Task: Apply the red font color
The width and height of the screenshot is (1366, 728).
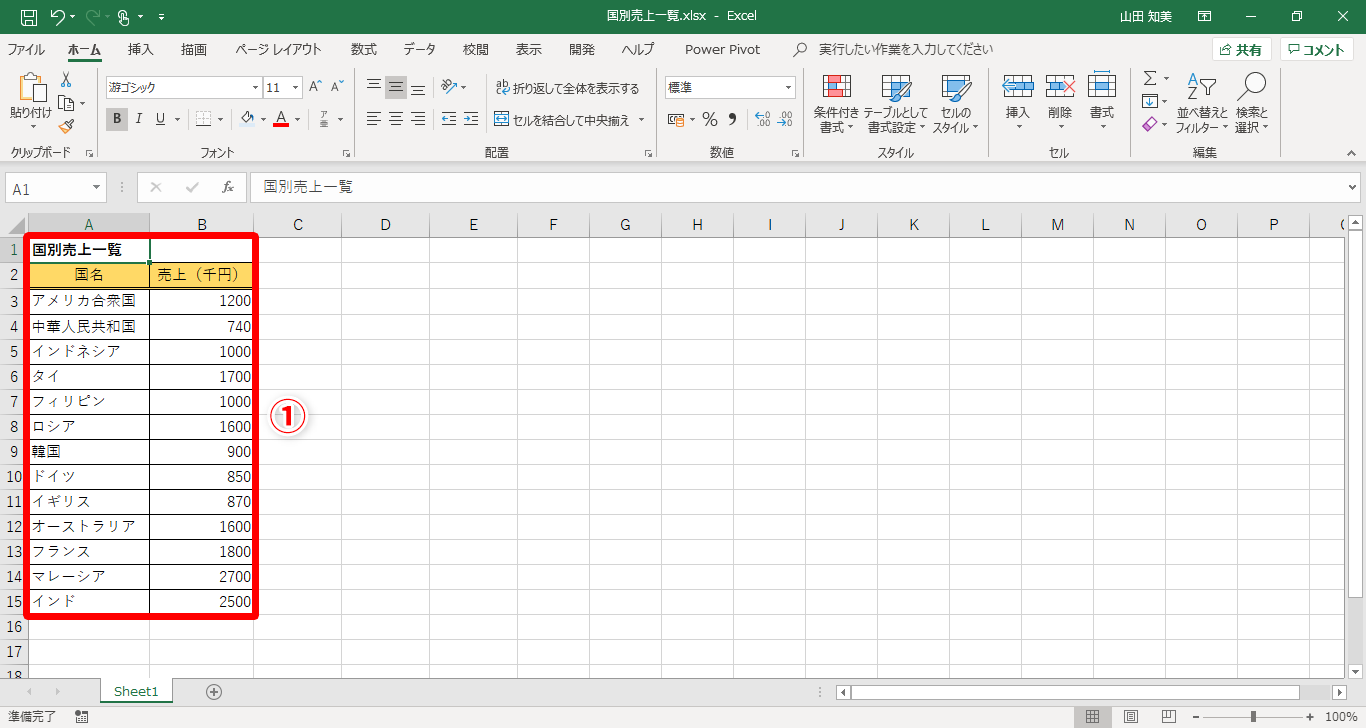Action: coord(281,119)
